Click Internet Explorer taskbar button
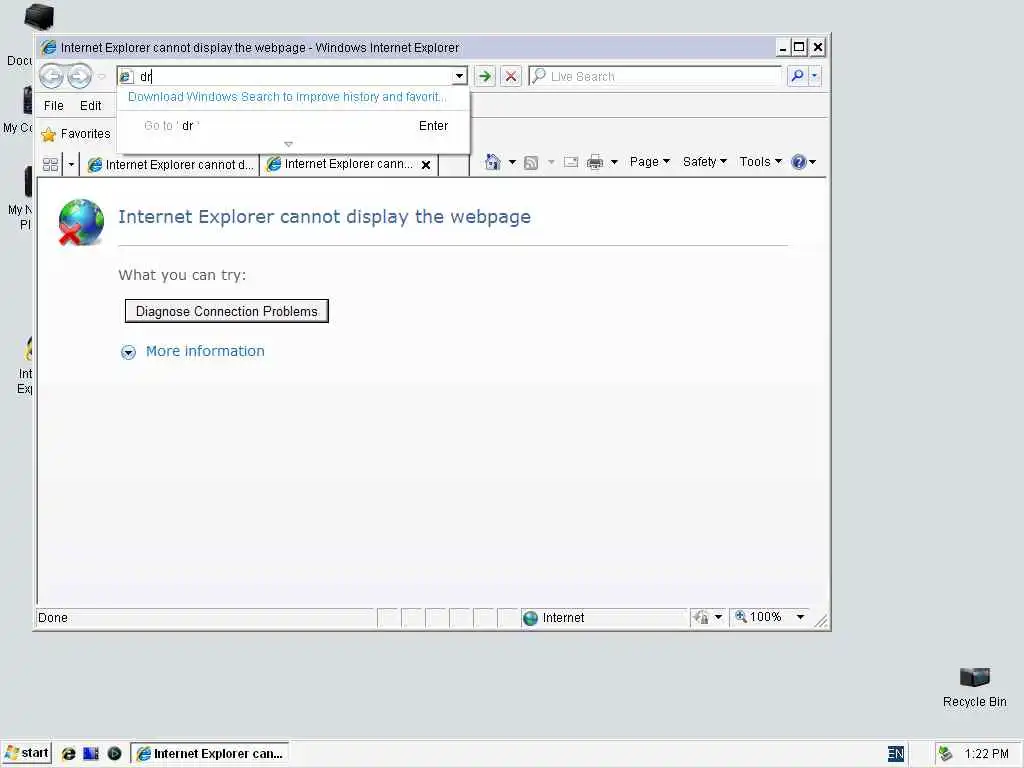This screenshot has height=768, width=1024. [210, 754]
